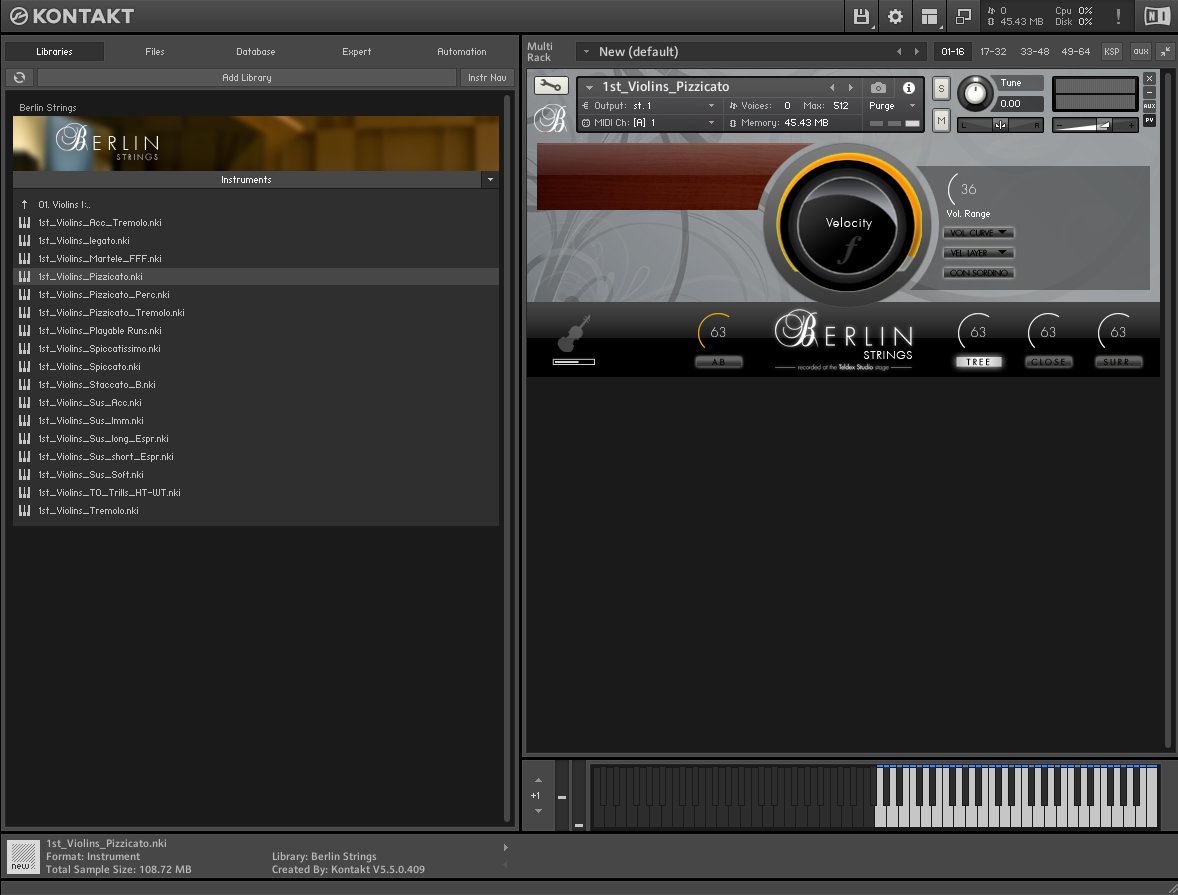Toggle the CON SORDINO button
This screenshot has width=1178, height=895.
pyautogui.click(x=978, y=273)
